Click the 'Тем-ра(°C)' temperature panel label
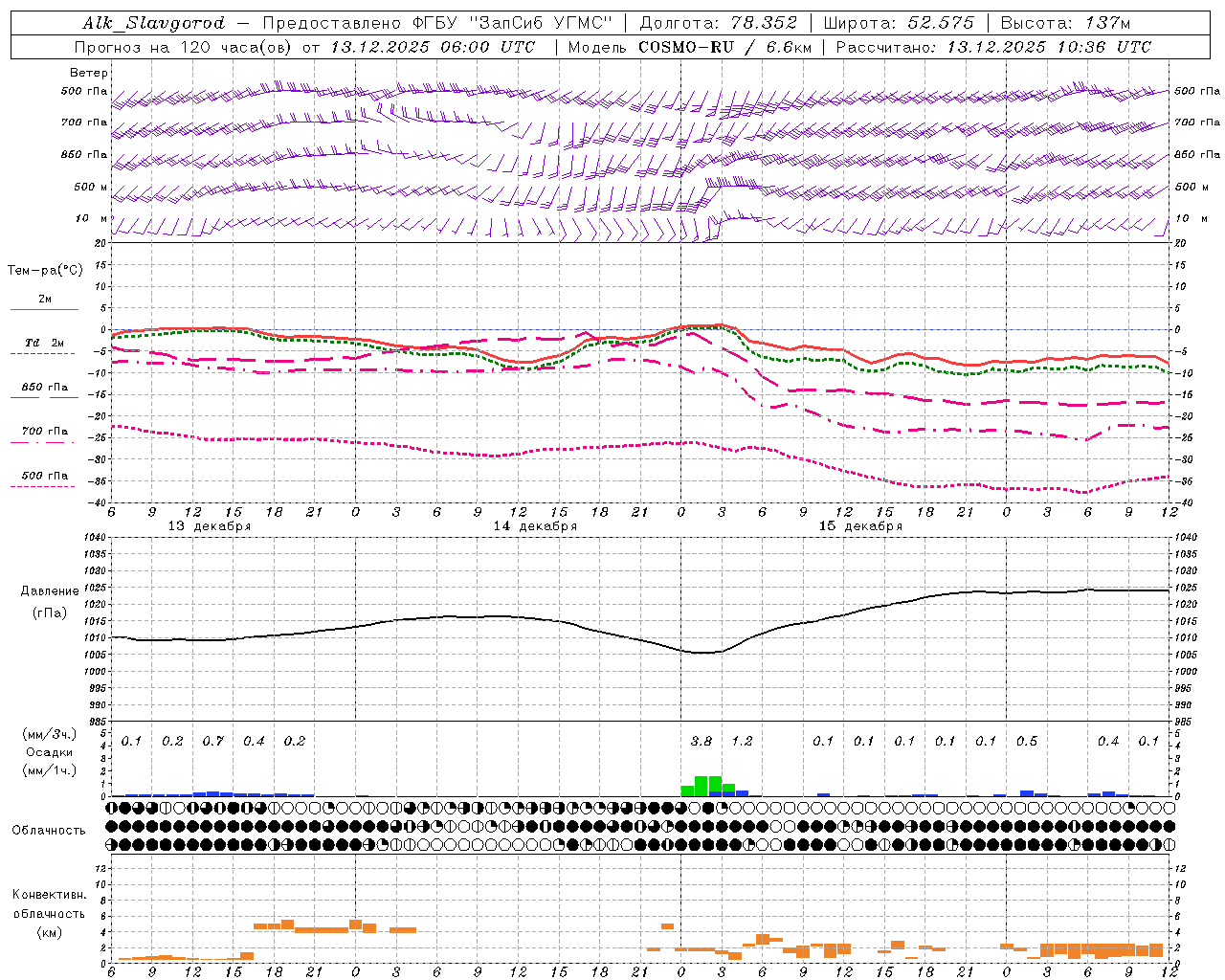The height and width of the screenshot is (980, 1225). [x=45, y=271]
